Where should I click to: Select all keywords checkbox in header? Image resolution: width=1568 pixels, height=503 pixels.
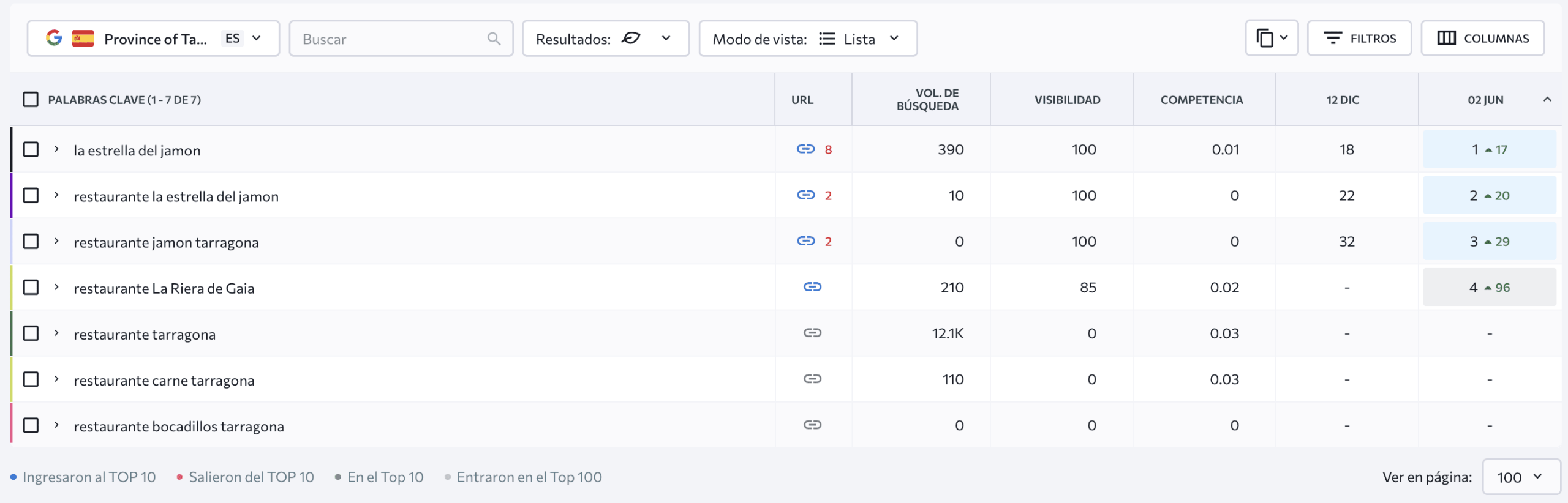pyautogui.click(x=31, y=99)
